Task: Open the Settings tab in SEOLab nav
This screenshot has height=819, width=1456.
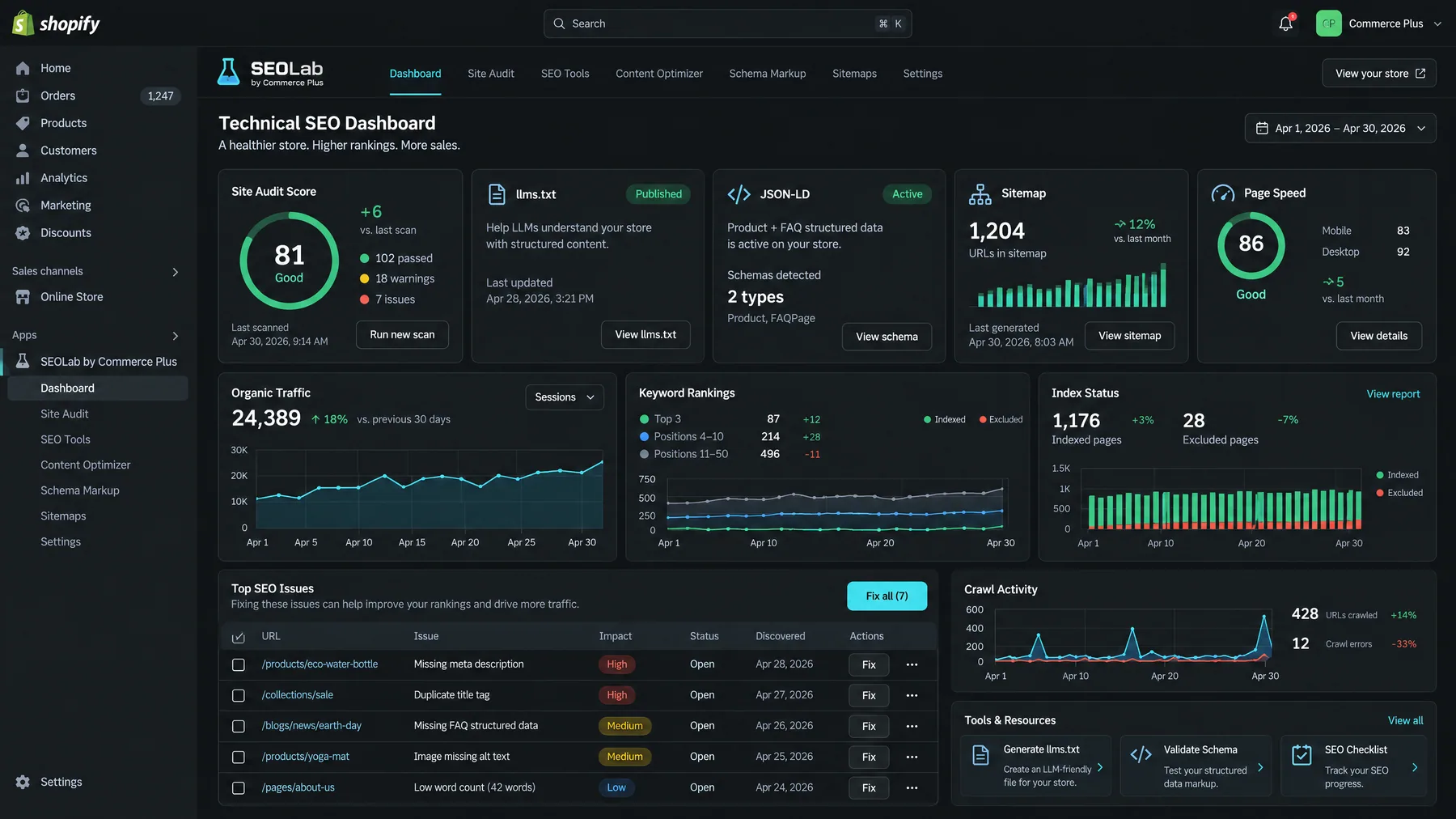Action: [x=923, y=74]
